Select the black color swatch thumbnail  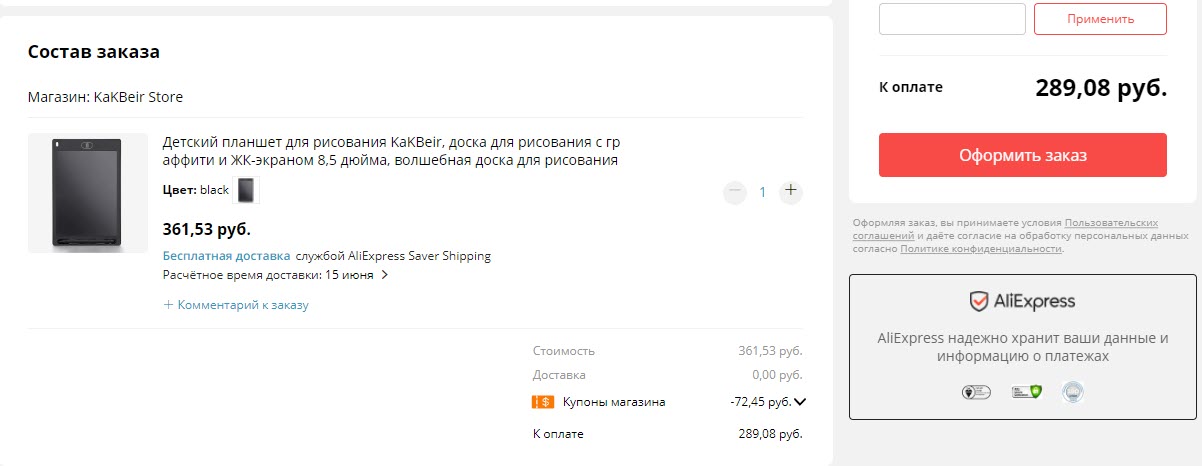pos(246,190)
